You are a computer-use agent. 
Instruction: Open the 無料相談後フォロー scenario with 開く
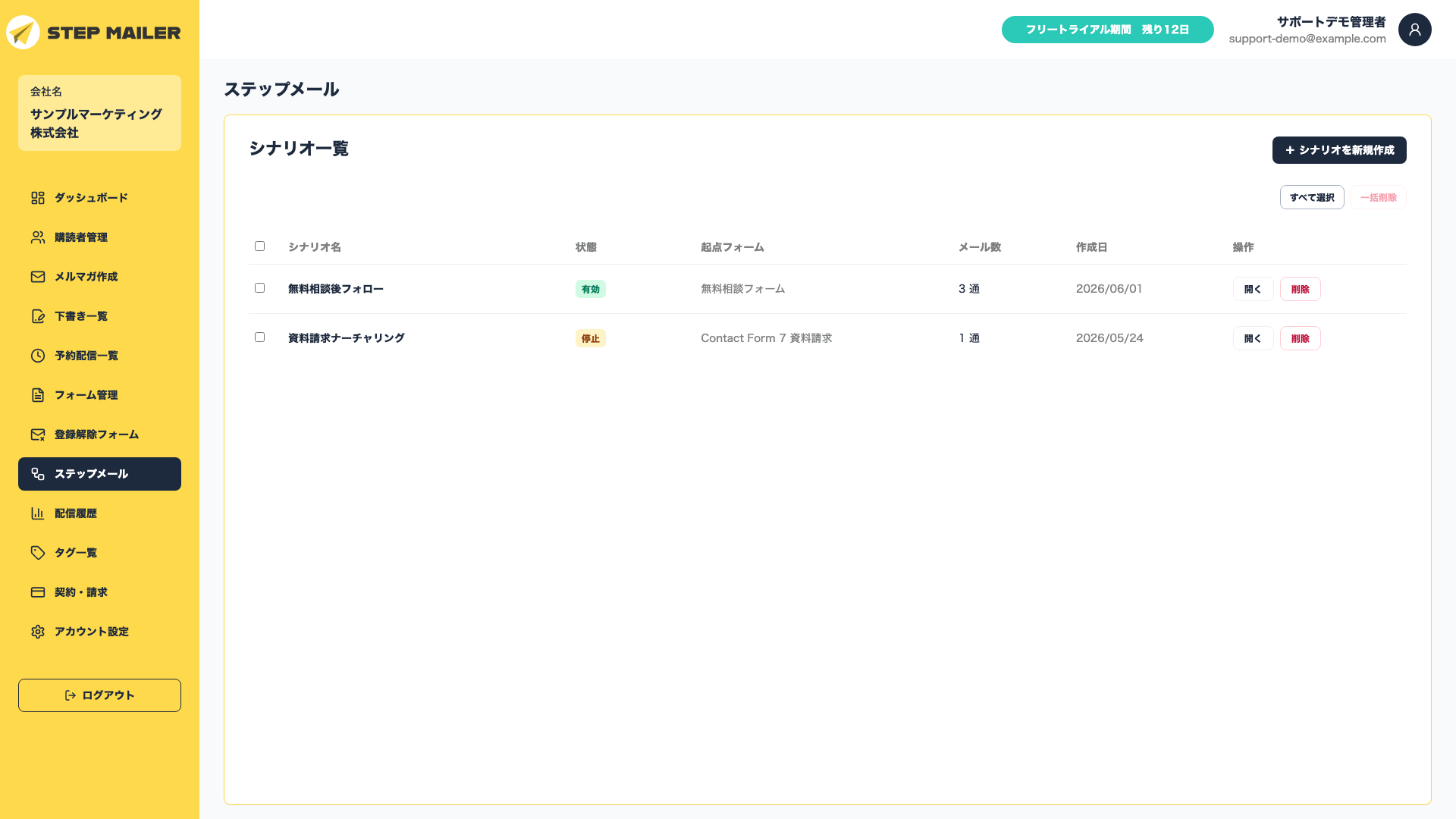[x=1253, y=289]
